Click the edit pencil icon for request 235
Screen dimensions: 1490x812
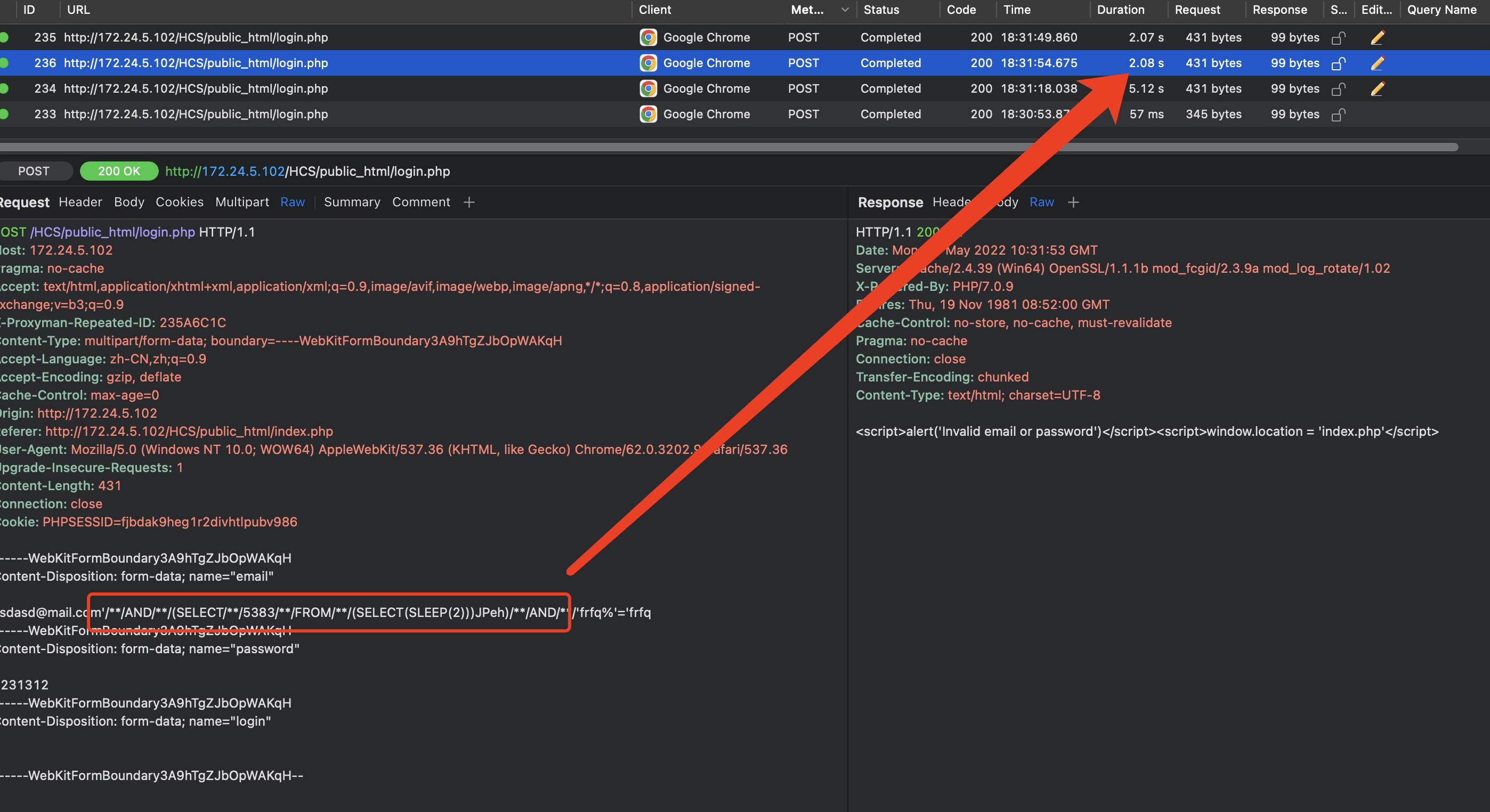tap(1377, 38)
